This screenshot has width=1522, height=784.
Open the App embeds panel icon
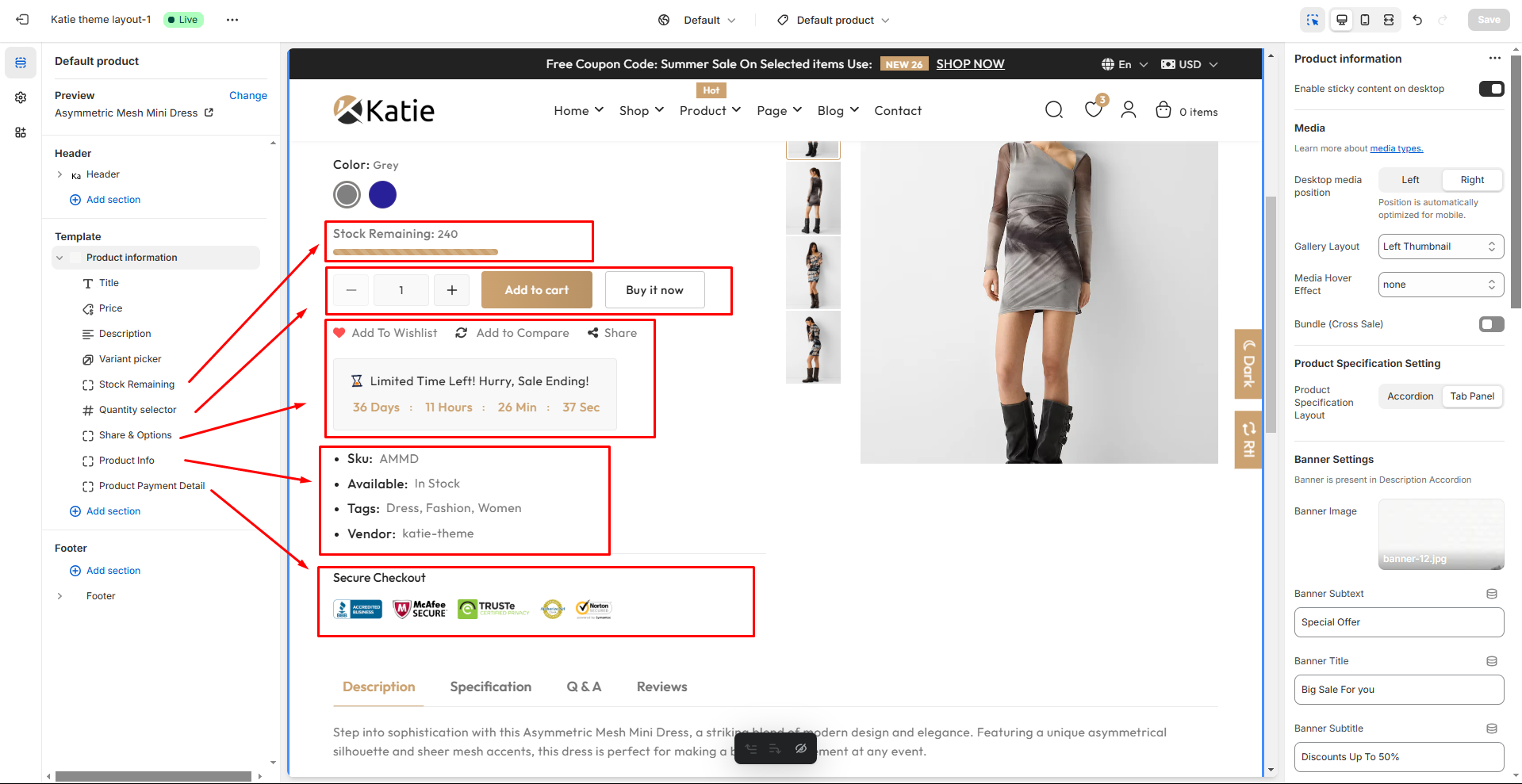tap(20, 132)
